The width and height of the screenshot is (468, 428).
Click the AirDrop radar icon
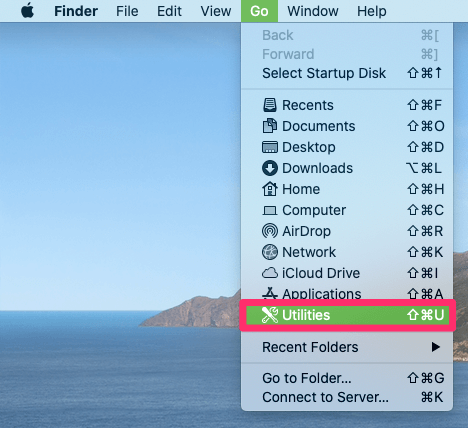pos(270,231)
